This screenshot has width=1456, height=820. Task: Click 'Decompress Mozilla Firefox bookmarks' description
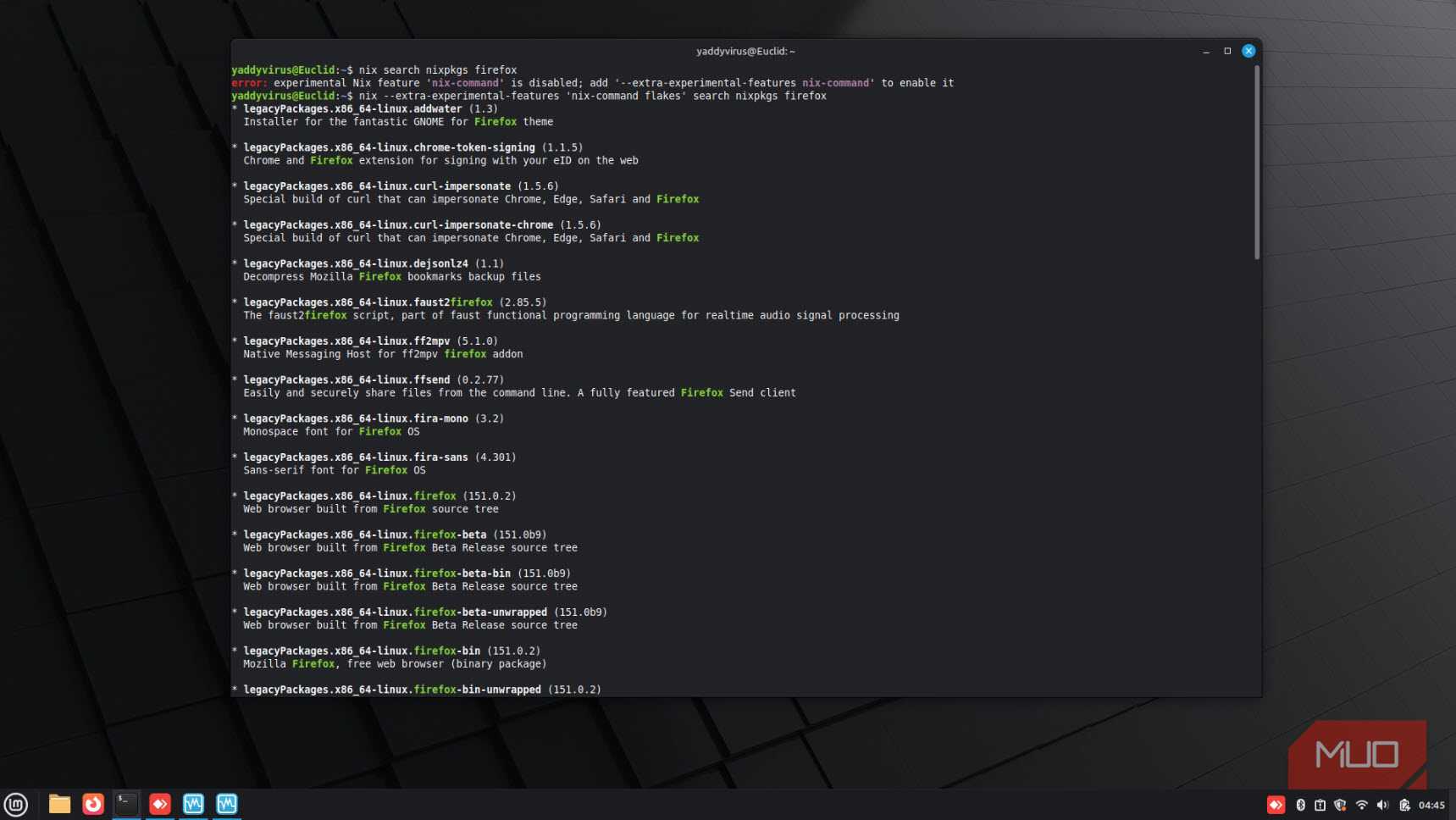pyautogui.click(x=392, y=277)
